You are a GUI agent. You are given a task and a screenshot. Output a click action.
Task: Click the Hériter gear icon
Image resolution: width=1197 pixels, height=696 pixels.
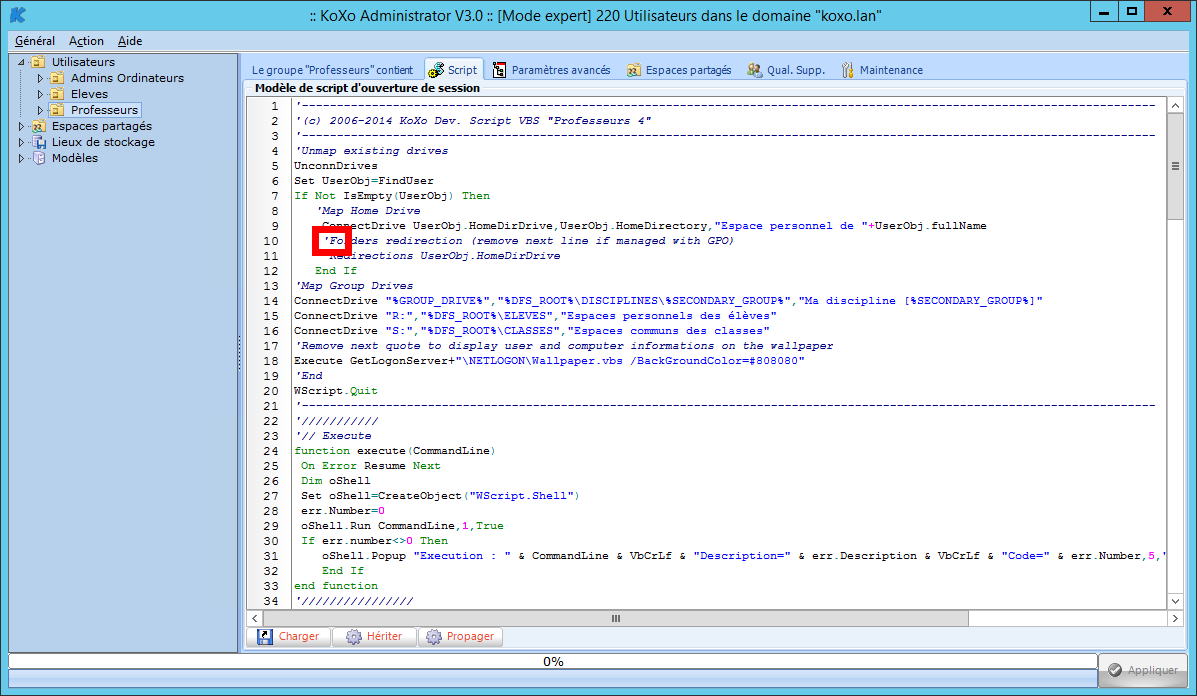(x=353, y=636)
